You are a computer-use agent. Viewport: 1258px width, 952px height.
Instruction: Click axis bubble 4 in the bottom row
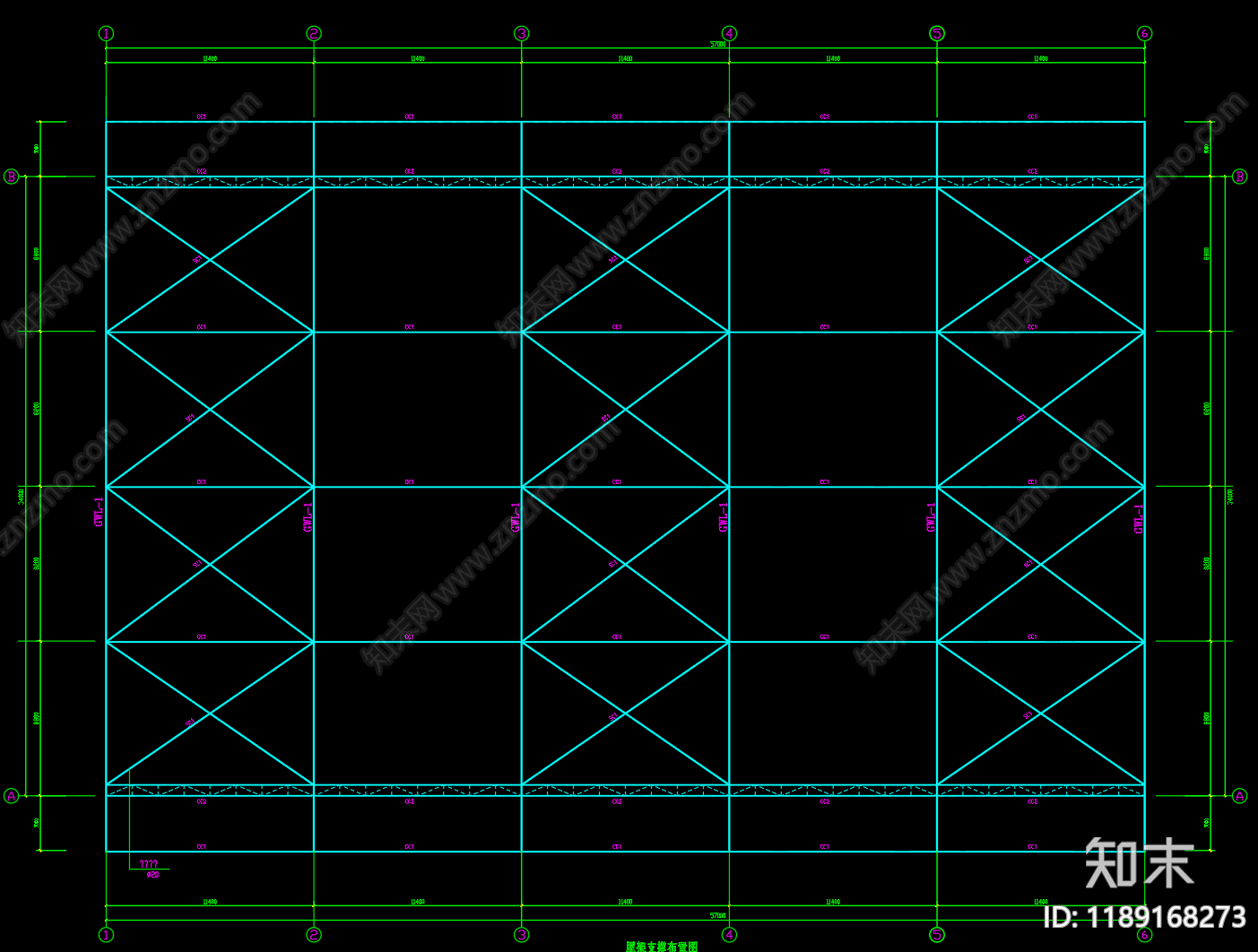coord(729,935)
